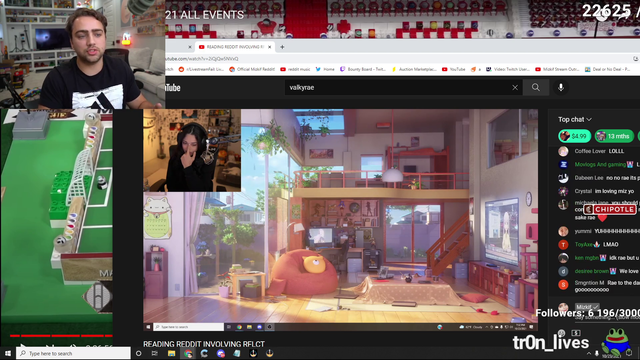Screen dimensions: 640x360
Task: Open the Super Chat dollar icon in chat input
Action: [x=576, y=333]
